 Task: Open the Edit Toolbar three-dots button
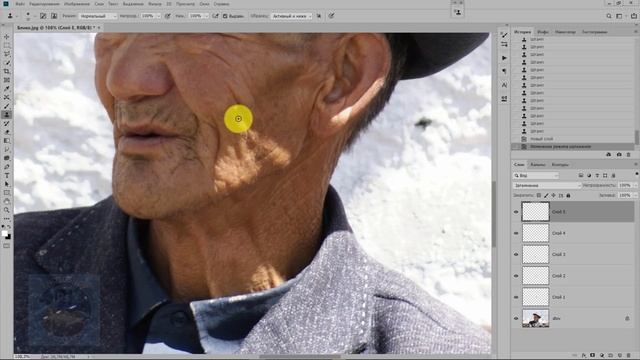click(7, 219)
